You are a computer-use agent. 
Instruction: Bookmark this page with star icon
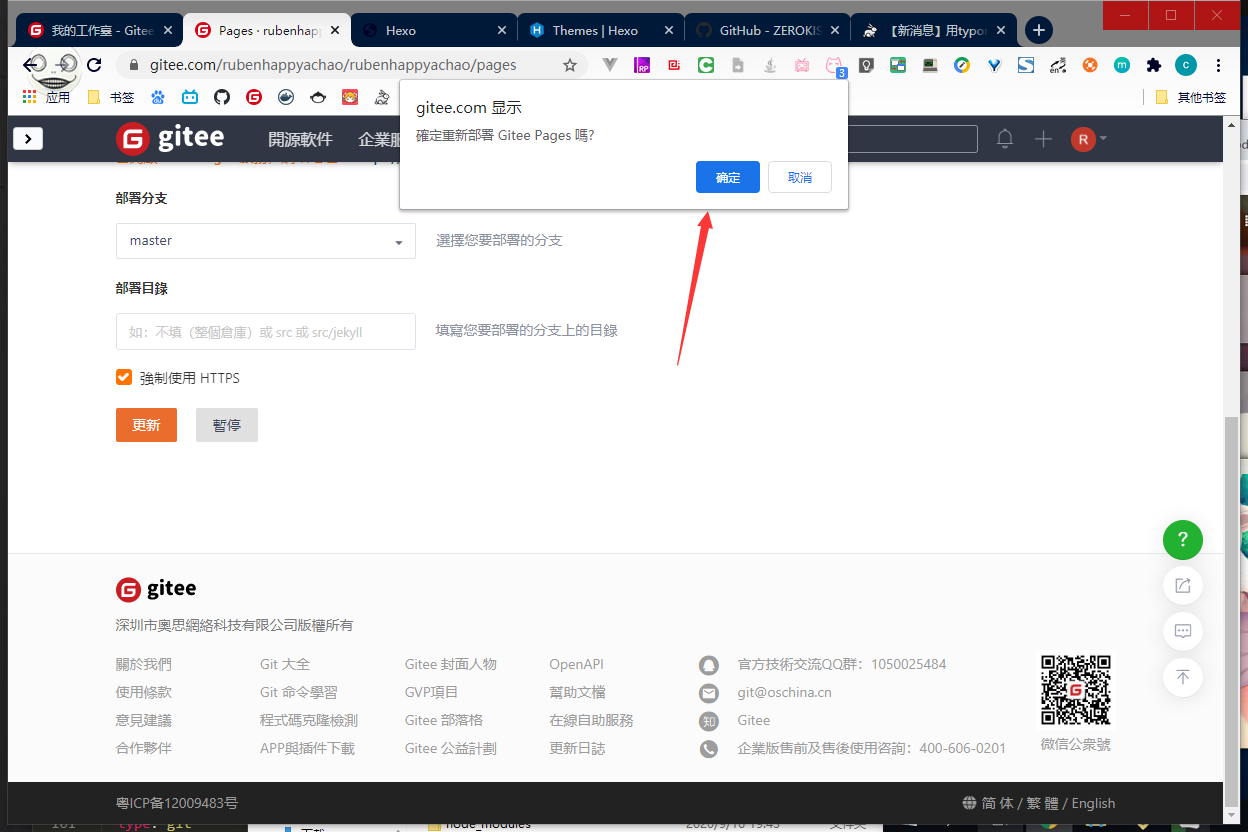[570, 65]
